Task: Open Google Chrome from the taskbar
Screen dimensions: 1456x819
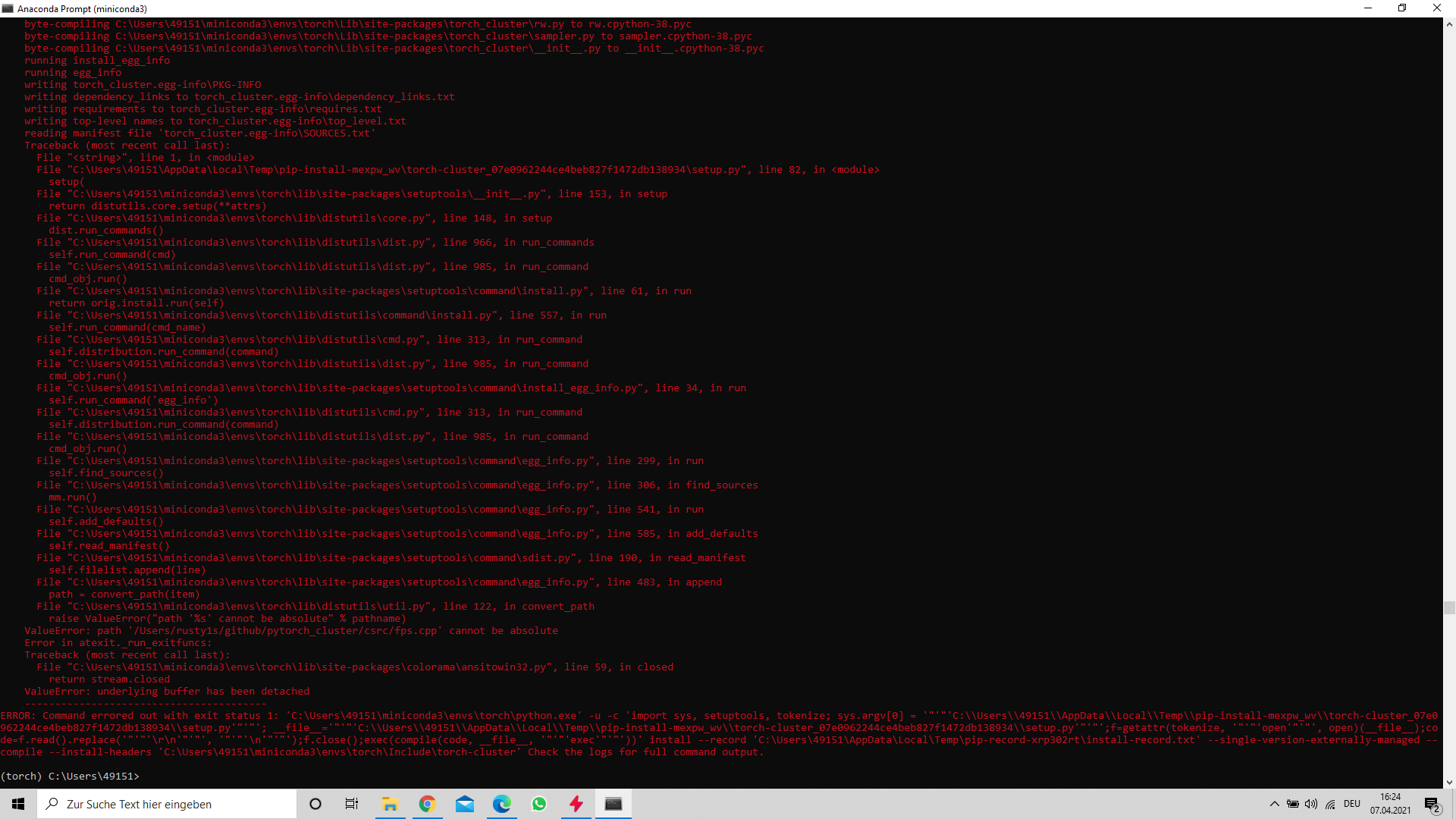Action: click(427, 804)
